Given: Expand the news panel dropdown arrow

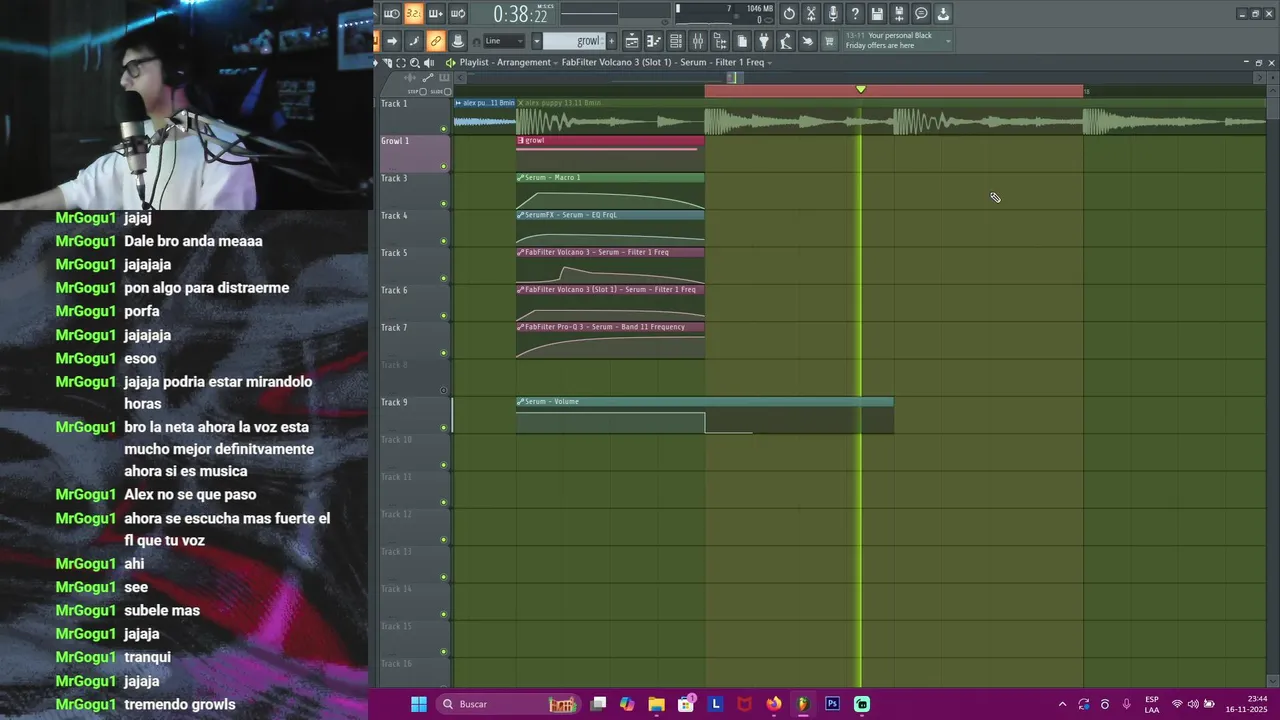Looking at the screenshot, I should (948, 41).
